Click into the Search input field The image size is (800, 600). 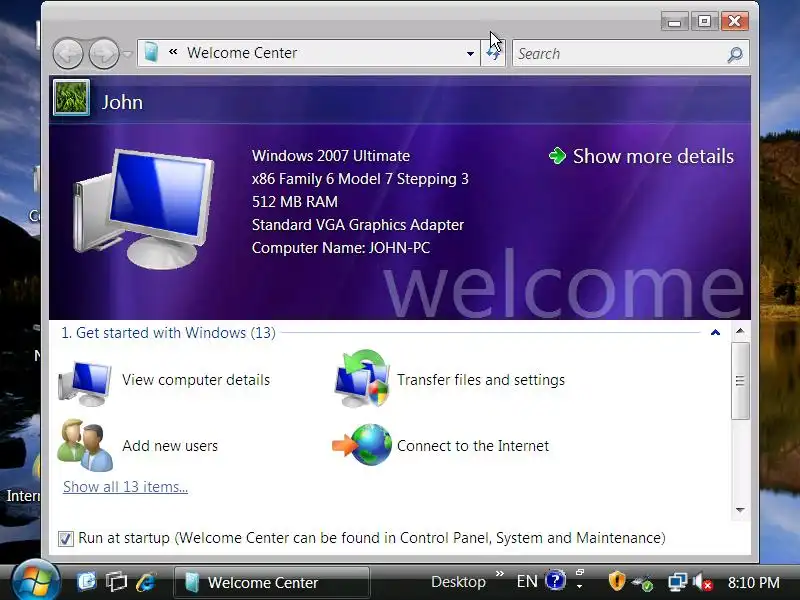[x=620, y=54]
